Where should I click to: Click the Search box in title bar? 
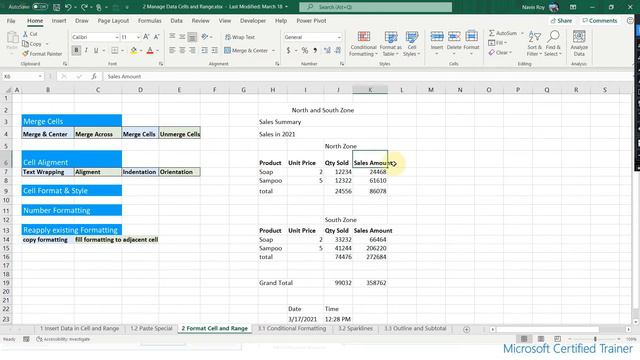[376, 7]
